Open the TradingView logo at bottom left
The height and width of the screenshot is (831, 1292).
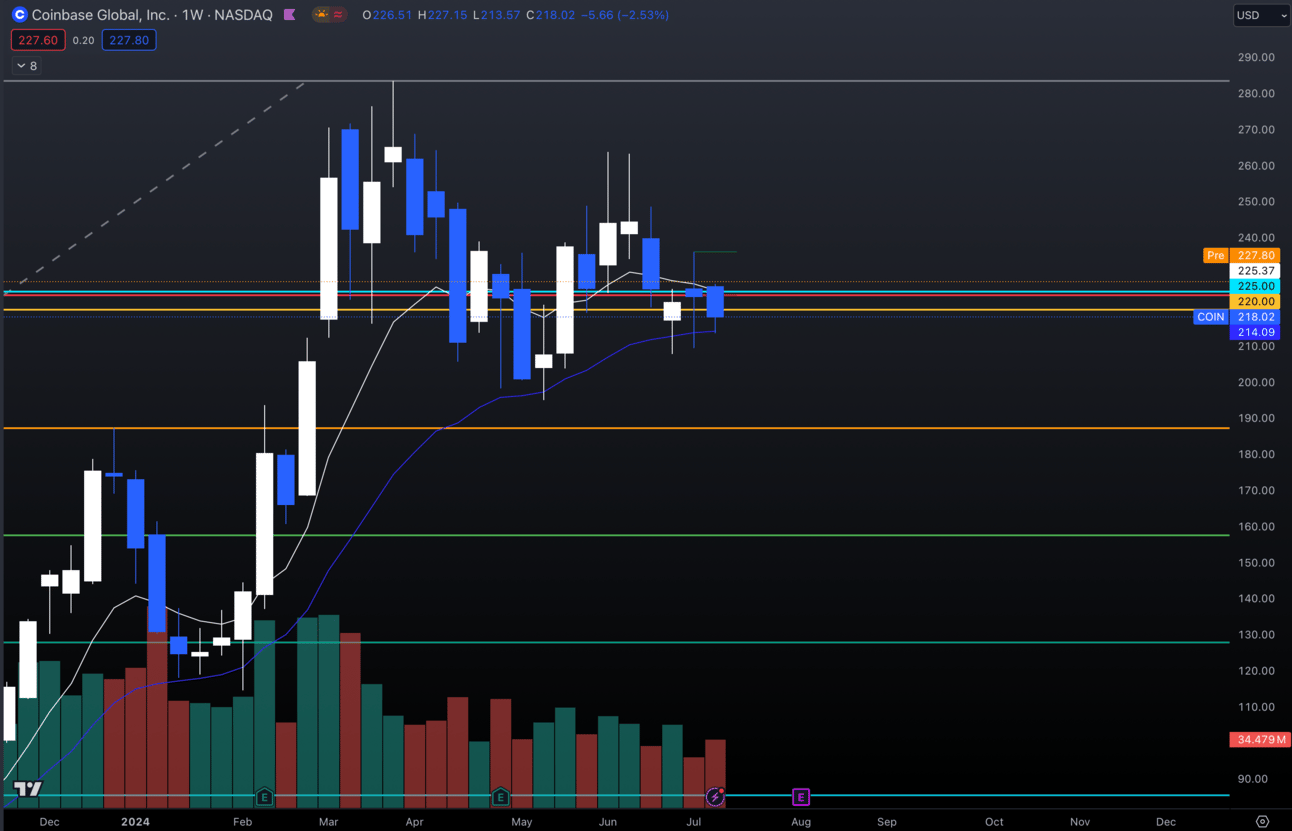(28, 789)
